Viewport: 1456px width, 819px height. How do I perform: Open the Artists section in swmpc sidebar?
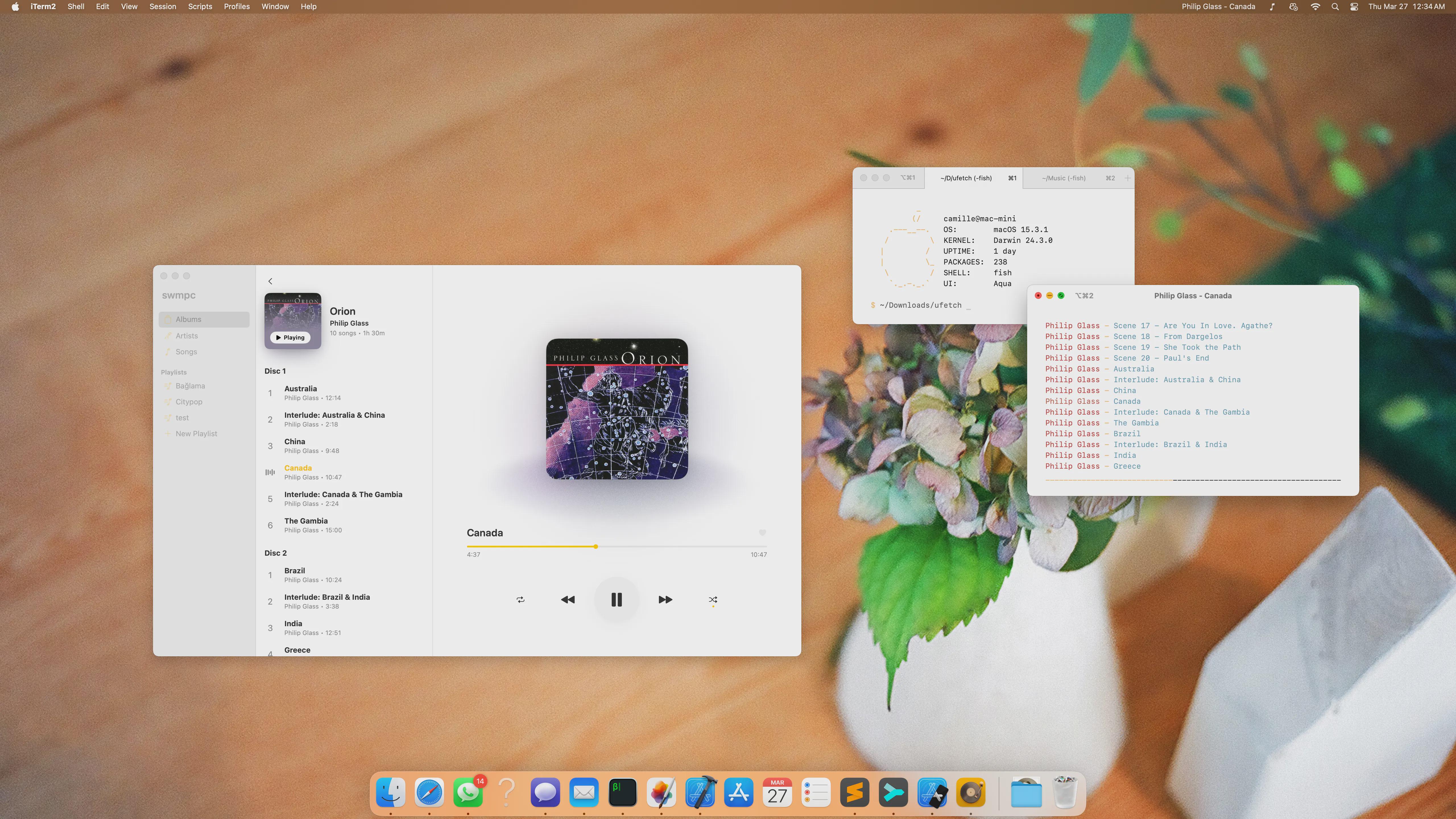click(x=187, y=335)
